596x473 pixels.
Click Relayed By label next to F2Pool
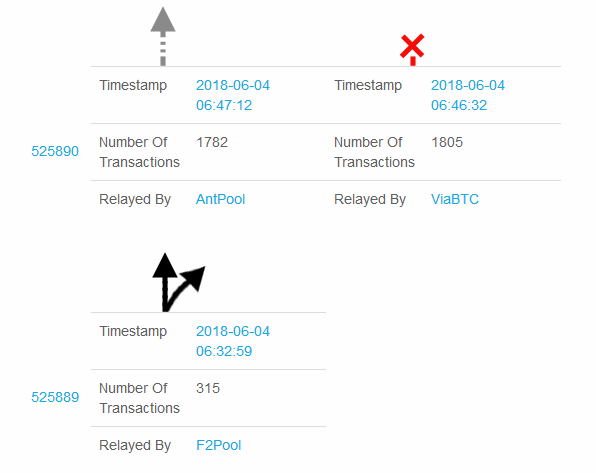pos(135,446)
